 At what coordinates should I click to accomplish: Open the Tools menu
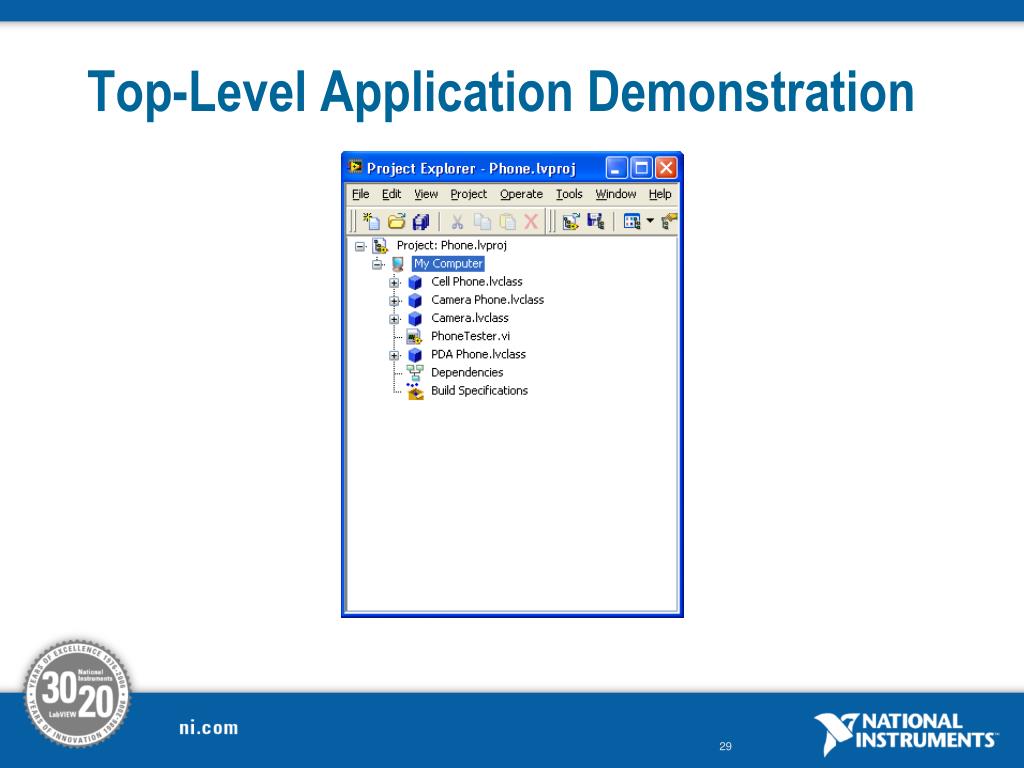pyautogui.click(x=569, y=194)
